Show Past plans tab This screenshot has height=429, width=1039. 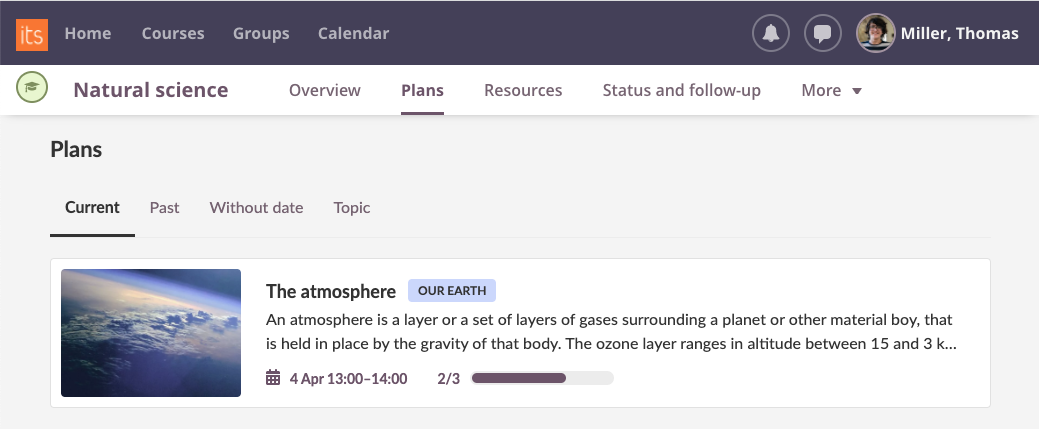[165, 207]
